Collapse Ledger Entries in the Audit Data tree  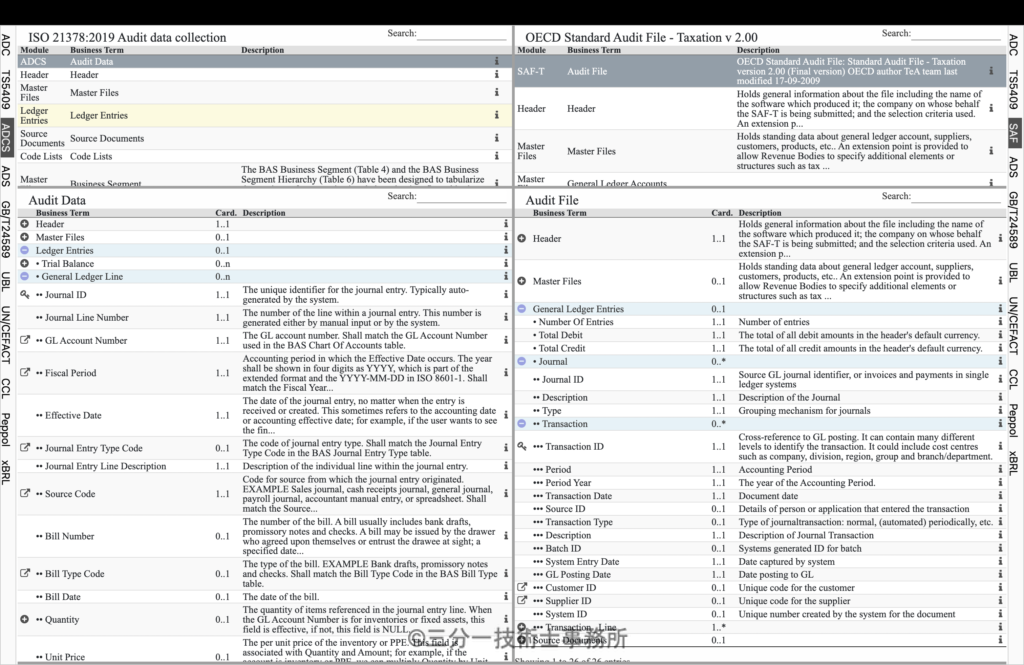(24, 250)
